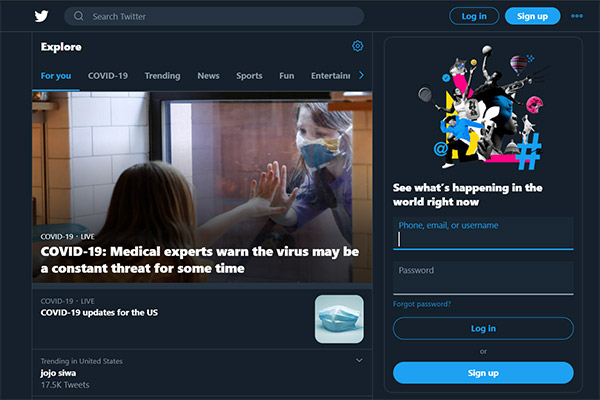
Task: Click the Twitter bird logo
Action: click(41, 16)
